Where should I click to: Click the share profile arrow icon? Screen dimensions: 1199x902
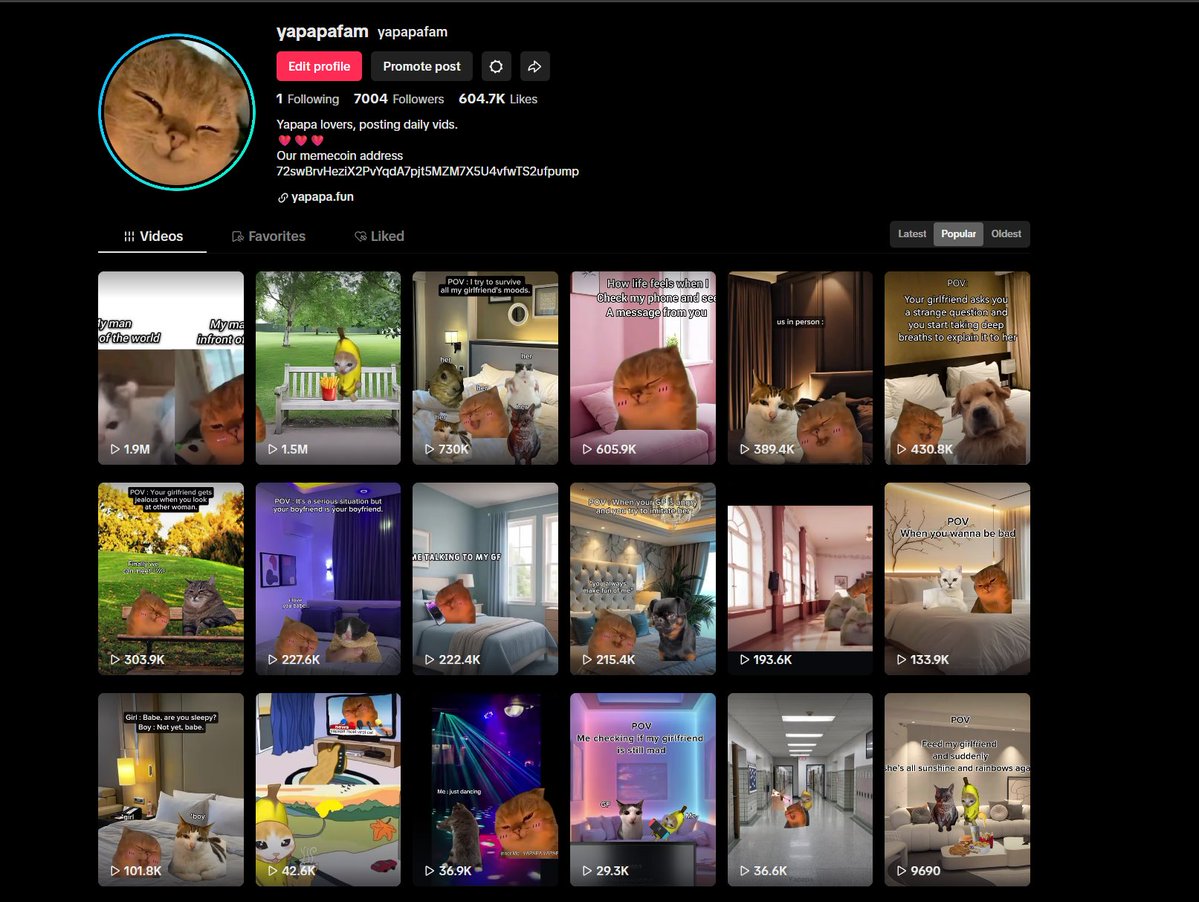(535, 67)
